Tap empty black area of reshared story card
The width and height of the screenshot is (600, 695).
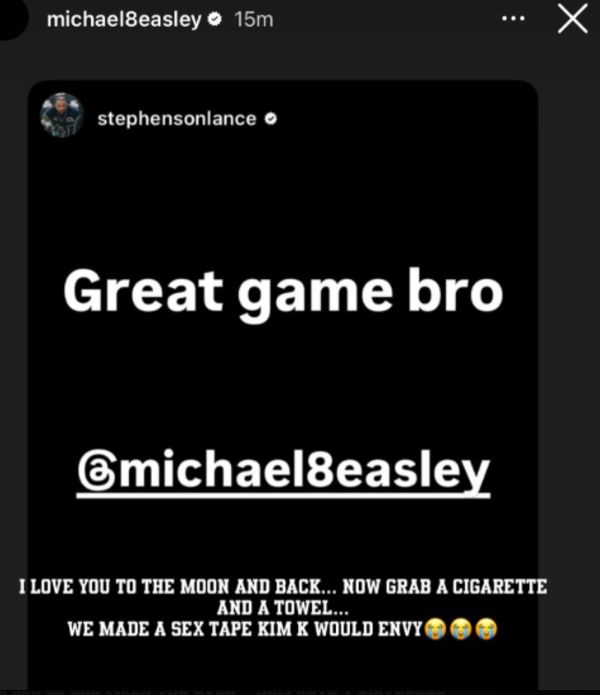284,199
